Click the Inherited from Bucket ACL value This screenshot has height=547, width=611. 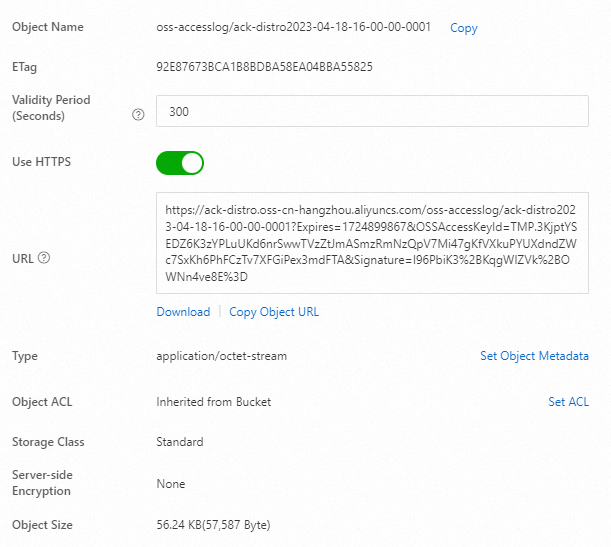(x=213, y=402)
